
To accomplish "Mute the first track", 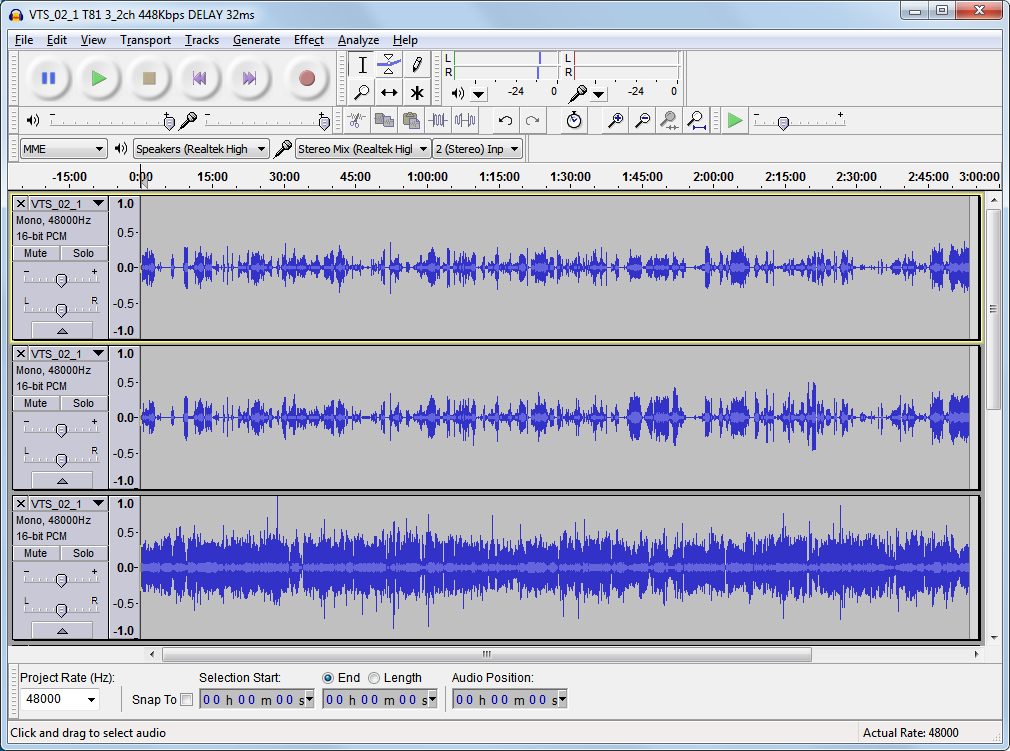I will click(x=36, y=253).
